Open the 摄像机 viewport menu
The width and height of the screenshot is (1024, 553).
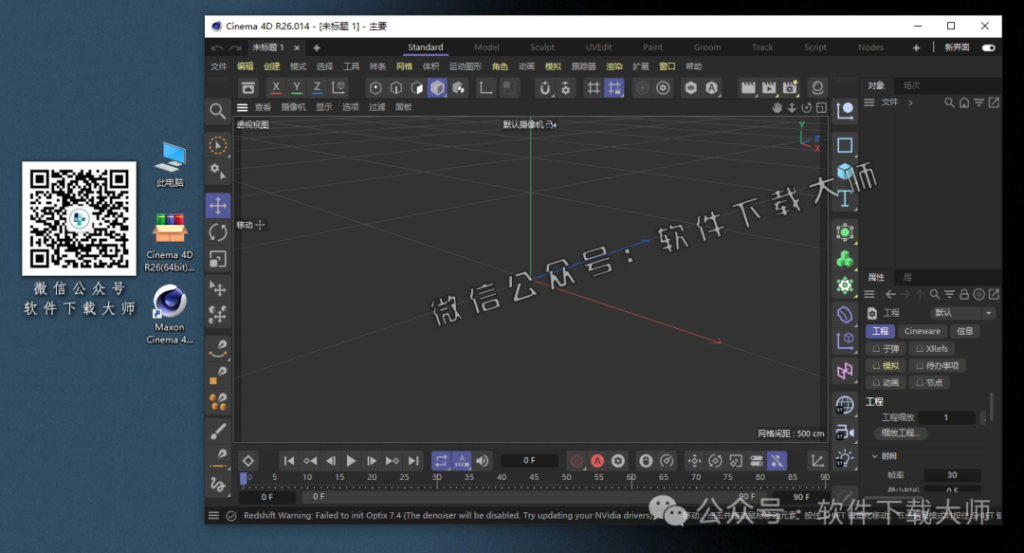tap(293, 107)
